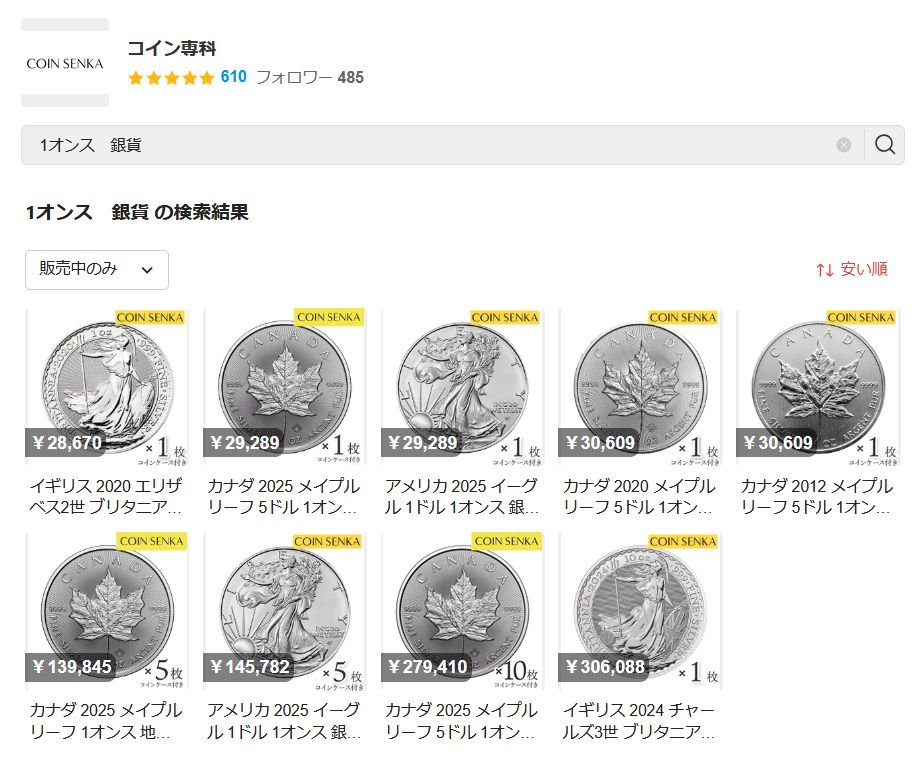Select the カナダ 2020 メイプルリーフ listing title
This screenshot has height=768, width=916.
point(639,496)
